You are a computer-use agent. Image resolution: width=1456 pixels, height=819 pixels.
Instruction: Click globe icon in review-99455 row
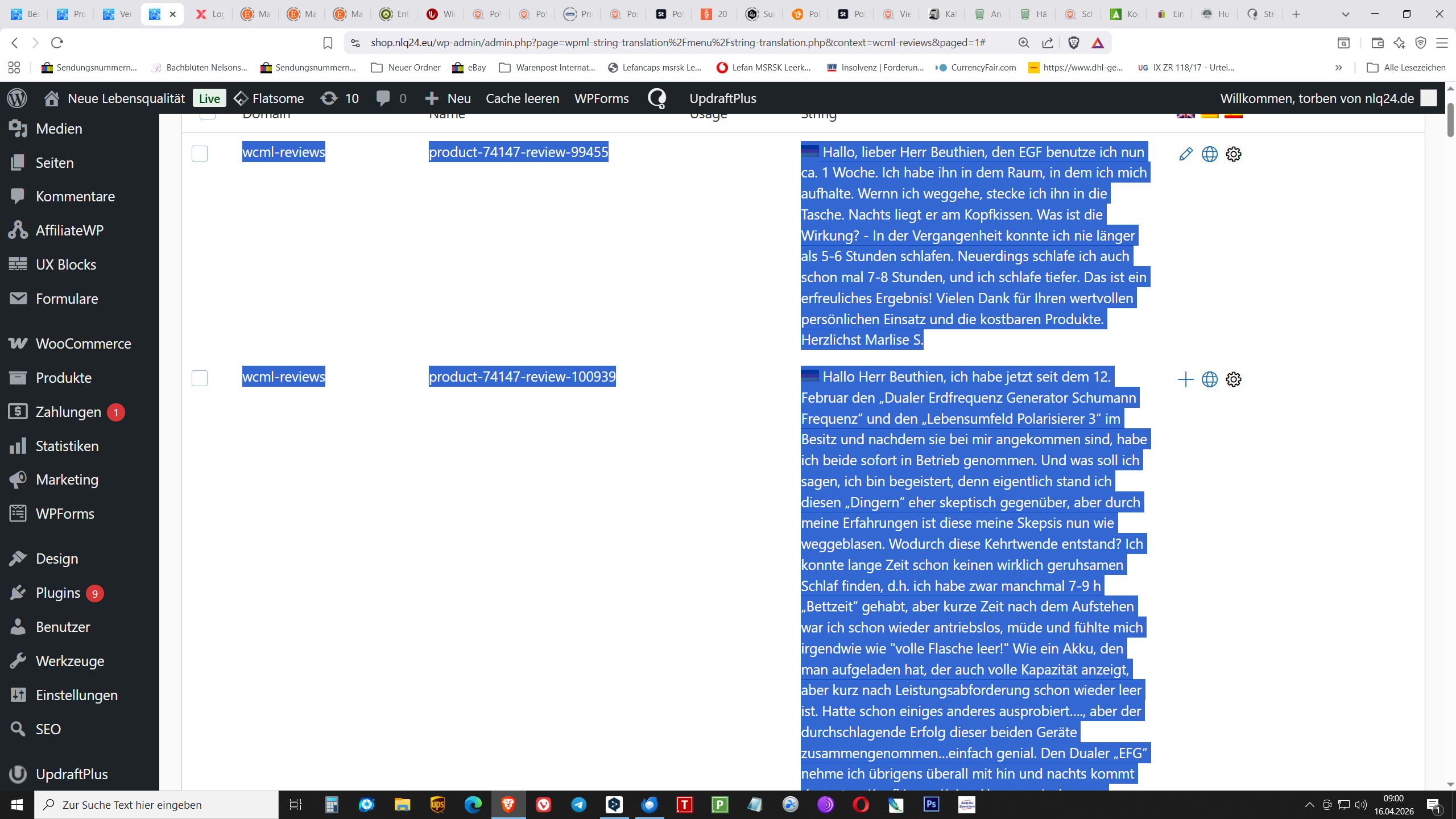coord(1209,154)
